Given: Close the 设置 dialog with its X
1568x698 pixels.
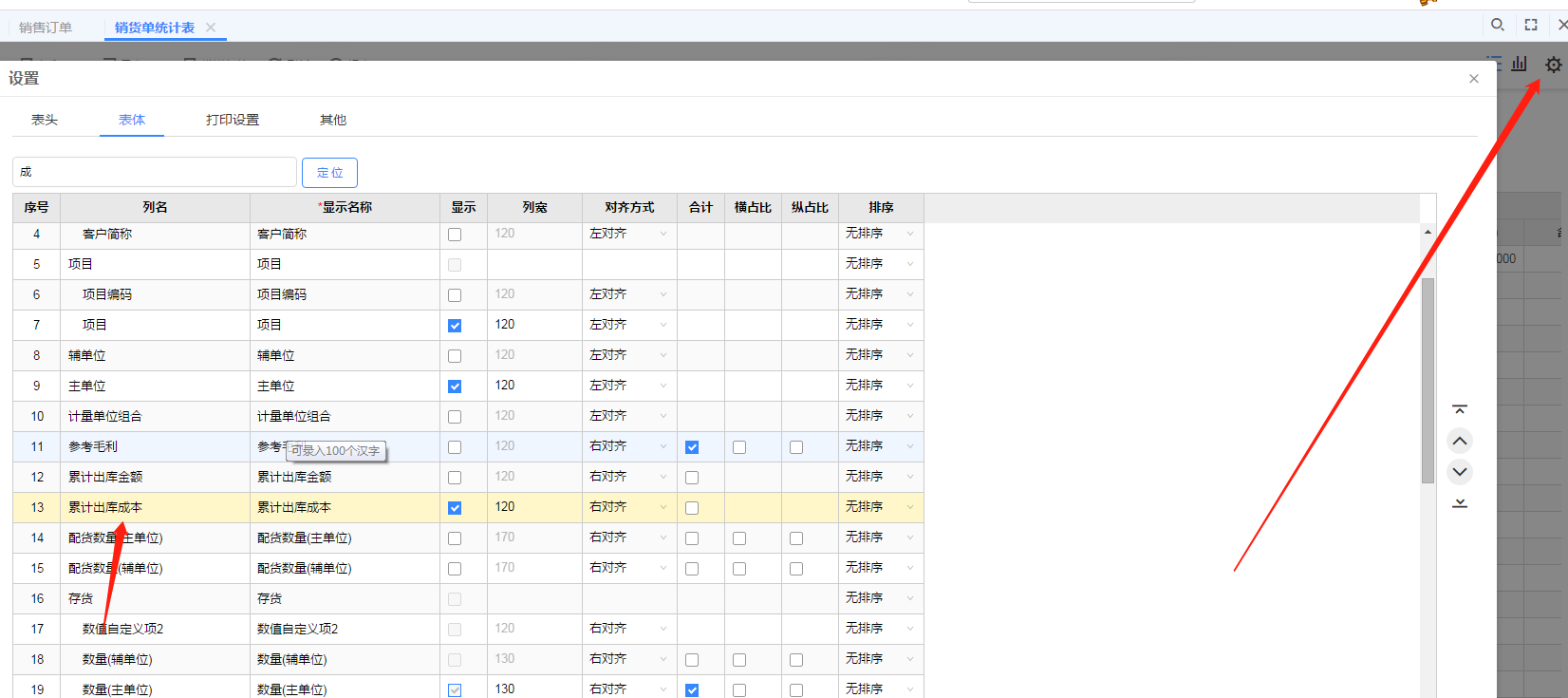Looking at the screenshot, I should (x=1474, y=79).
